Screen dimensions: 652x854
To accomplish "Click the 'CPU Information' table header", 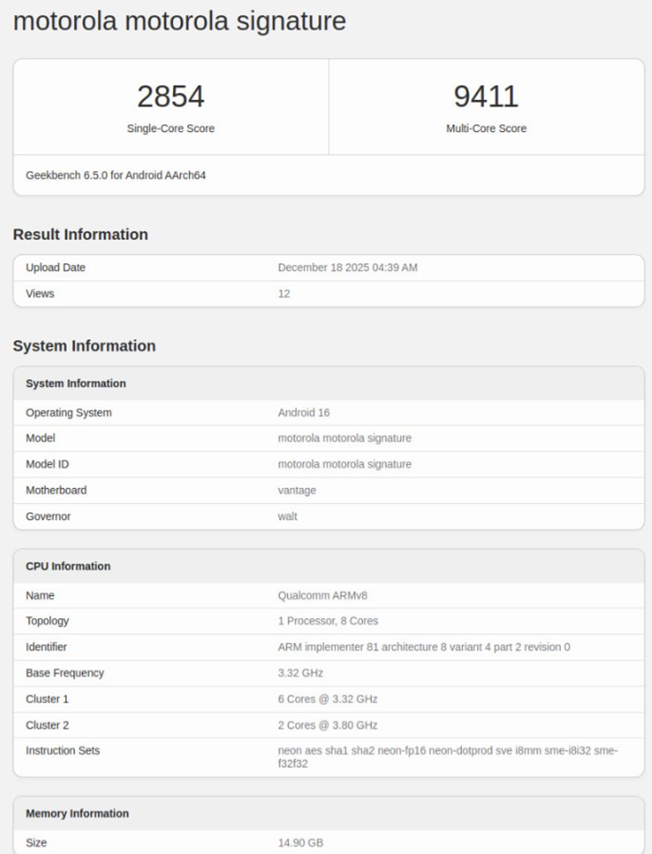I will coord(68,566).
